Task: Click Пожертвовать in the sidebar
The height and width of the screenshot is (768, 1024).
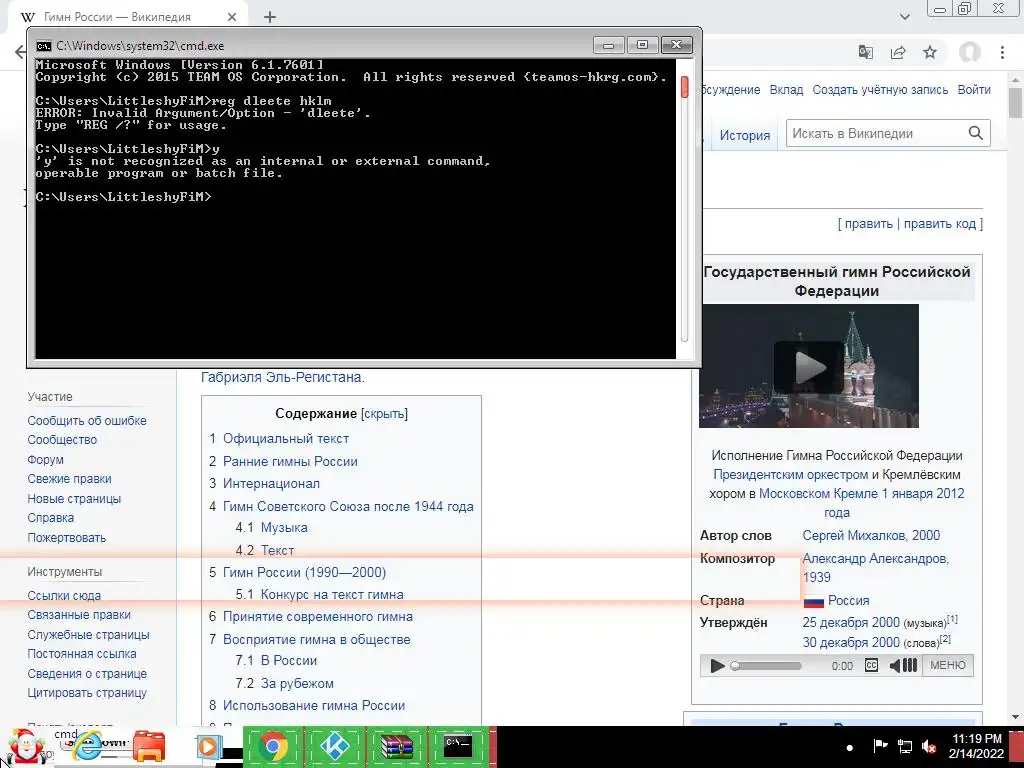Action: point(67,537)
